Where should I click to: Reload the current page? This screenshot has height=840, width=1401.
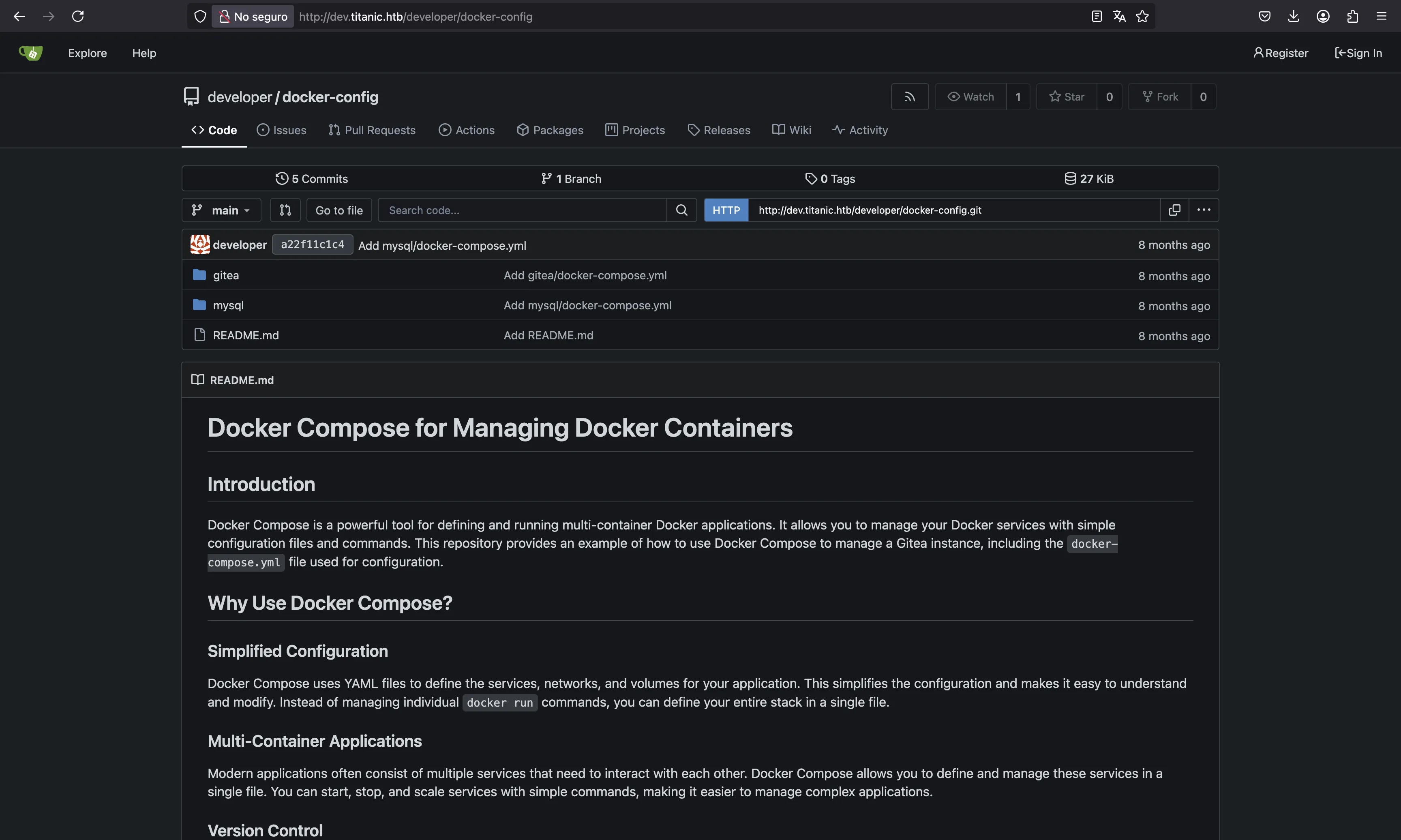click(x=78, y=16)
